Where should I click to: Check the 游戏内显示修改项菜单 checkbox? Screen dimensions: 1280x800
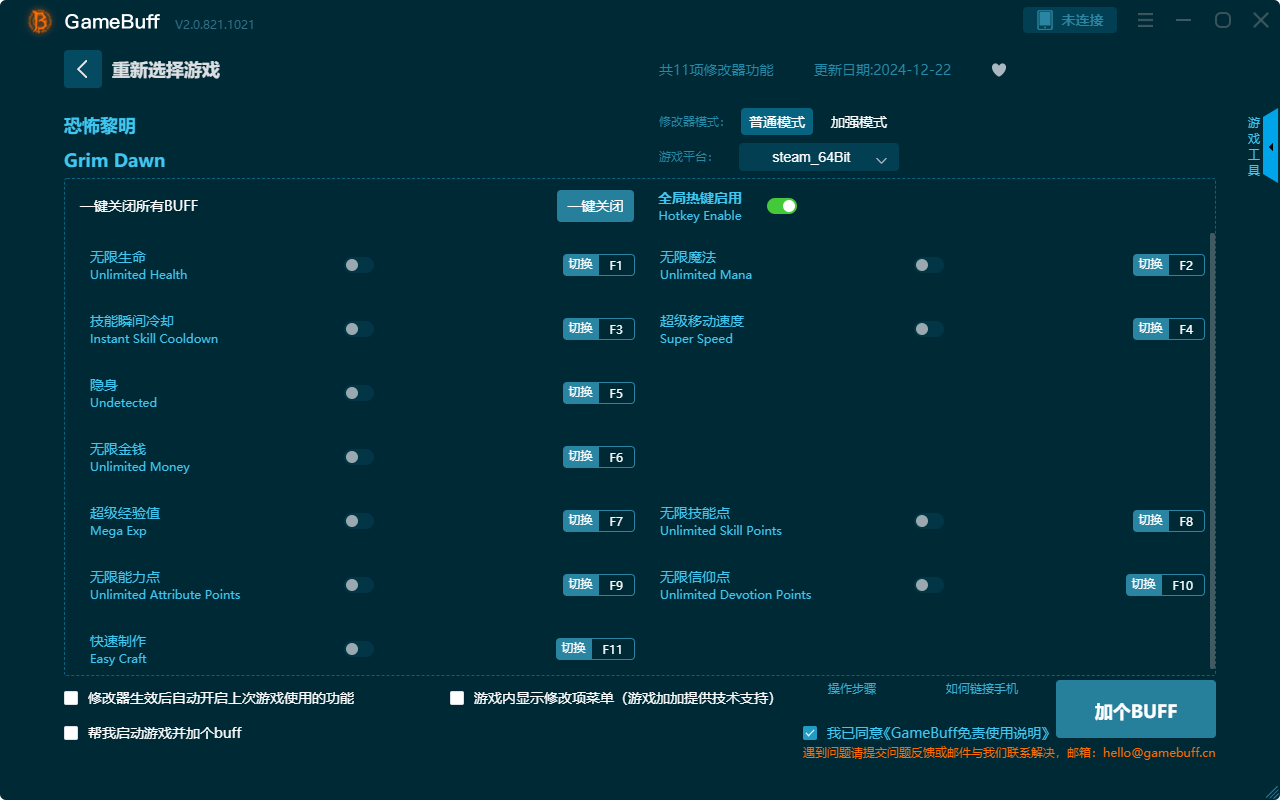[457, 697]
